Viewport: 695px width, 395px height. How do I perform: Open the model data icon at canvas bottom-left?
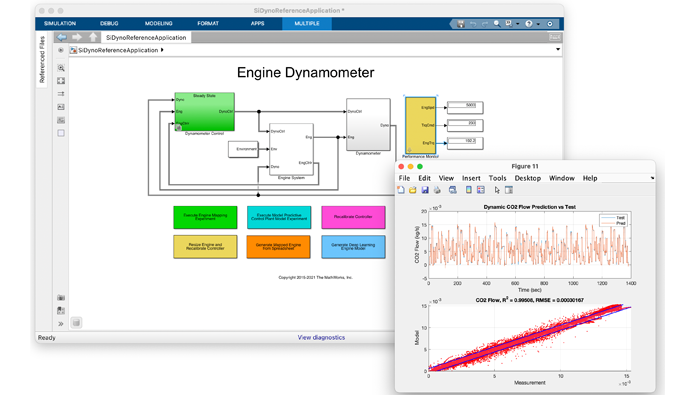[x=76, y=323]
